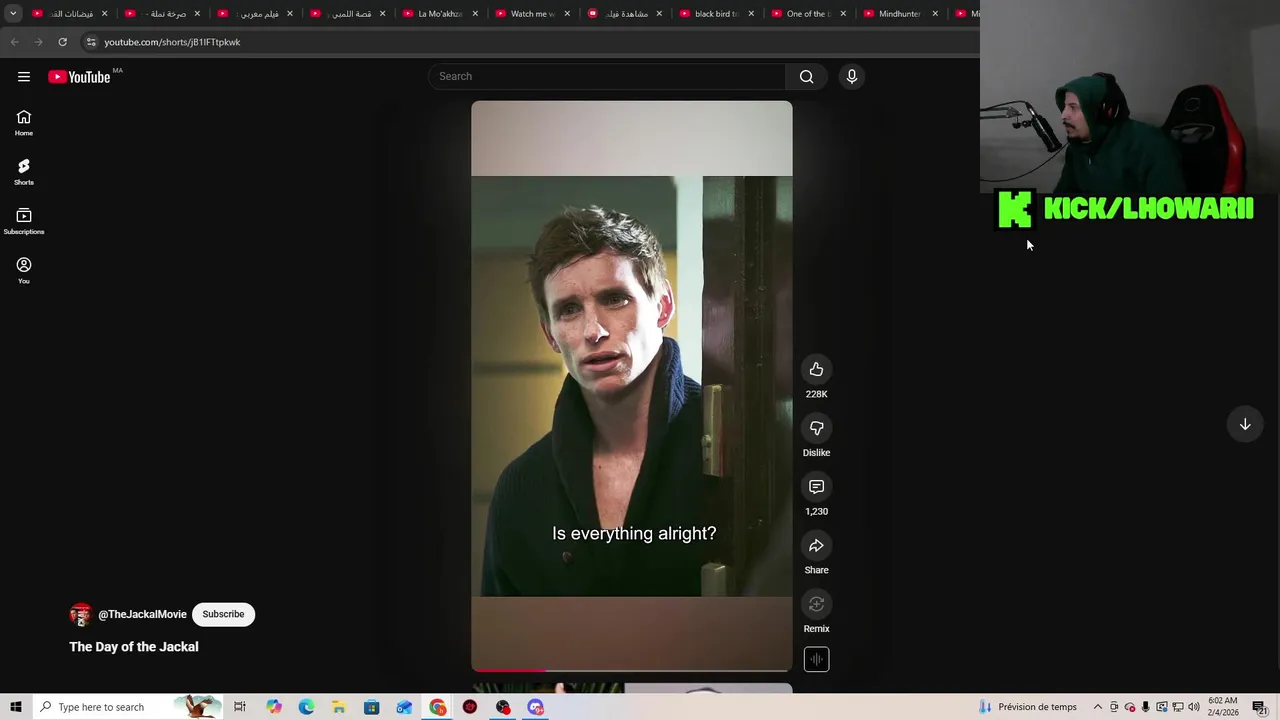Click the Windows taskbar search box
The height and width of the screenshot is (720, 1280).
click(127, 707)
